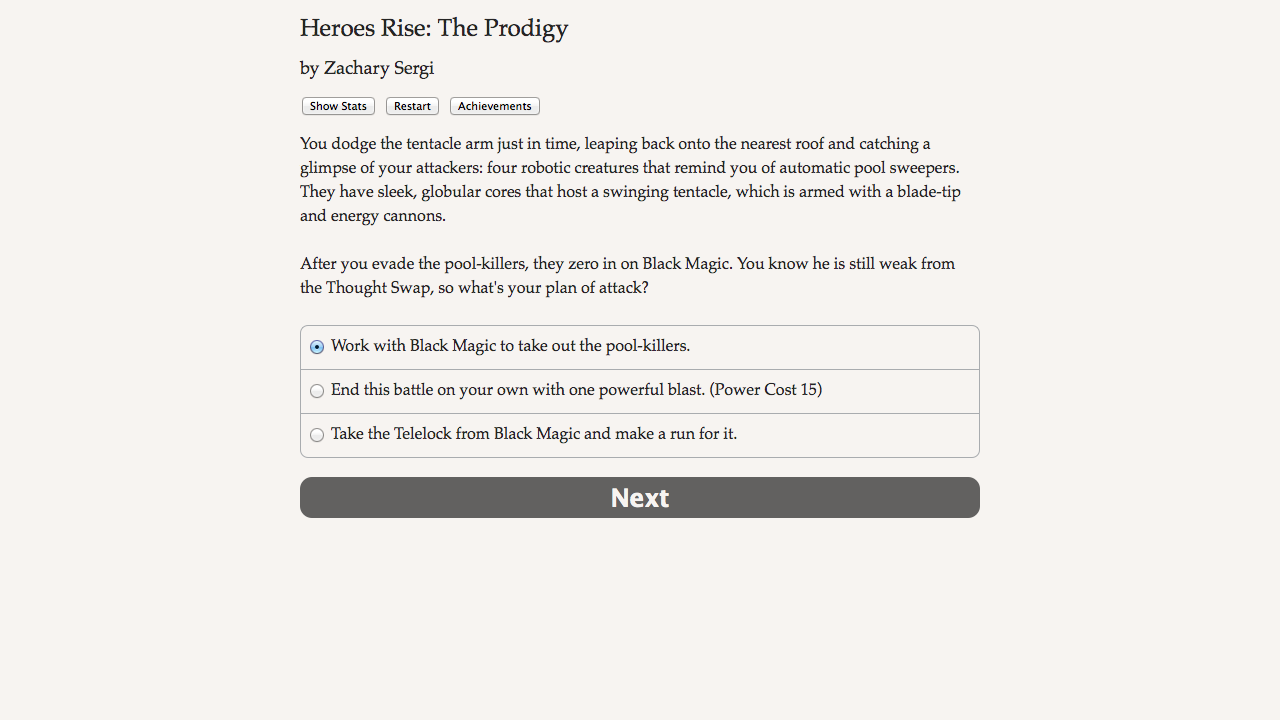The height and width of the screenshot is (720, 1280).
Task: Click empty space in the powerful blast row
Action: tap(900, 391)
